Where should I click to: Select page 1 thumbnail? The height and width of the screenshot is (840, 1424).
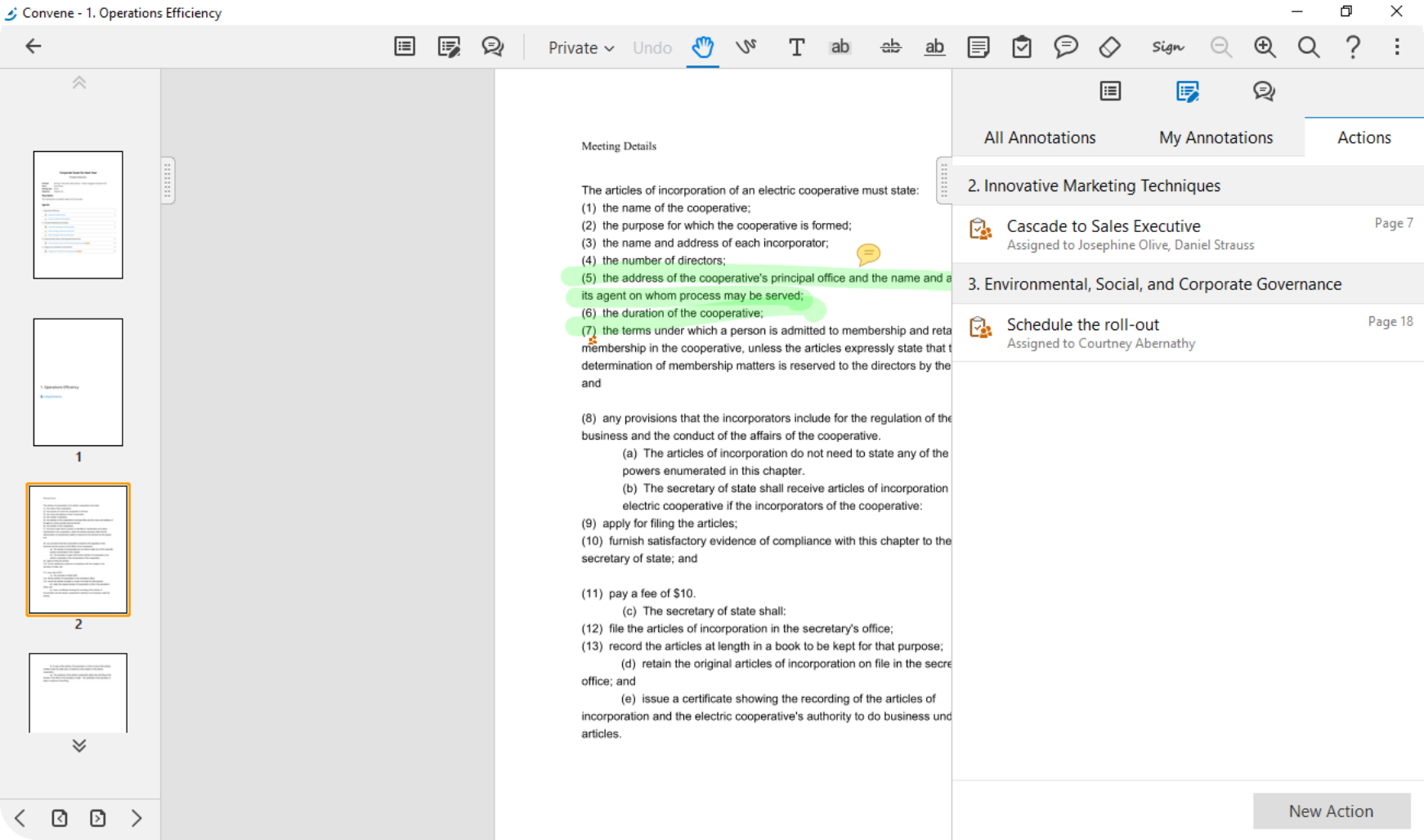(78, 382)
